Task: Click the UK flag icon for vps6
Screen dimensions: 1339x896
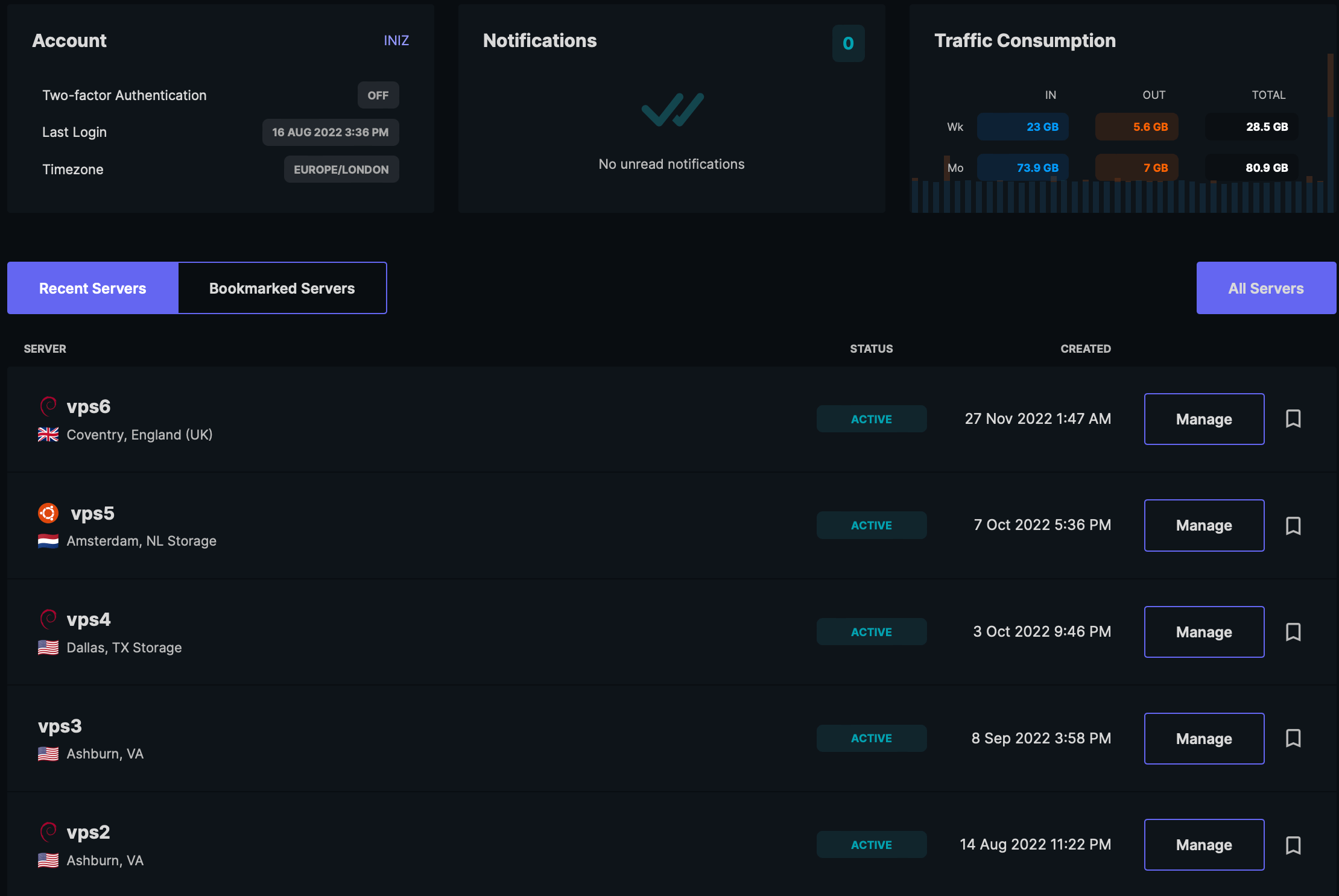Action: pos(48,434)
